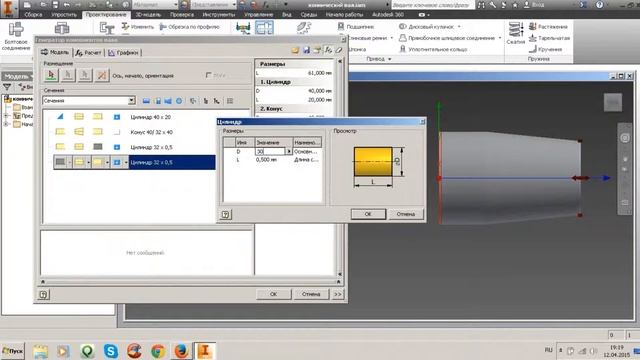
Task: Click the first placement (axis selection) button
Action: (x=51, y=75)
